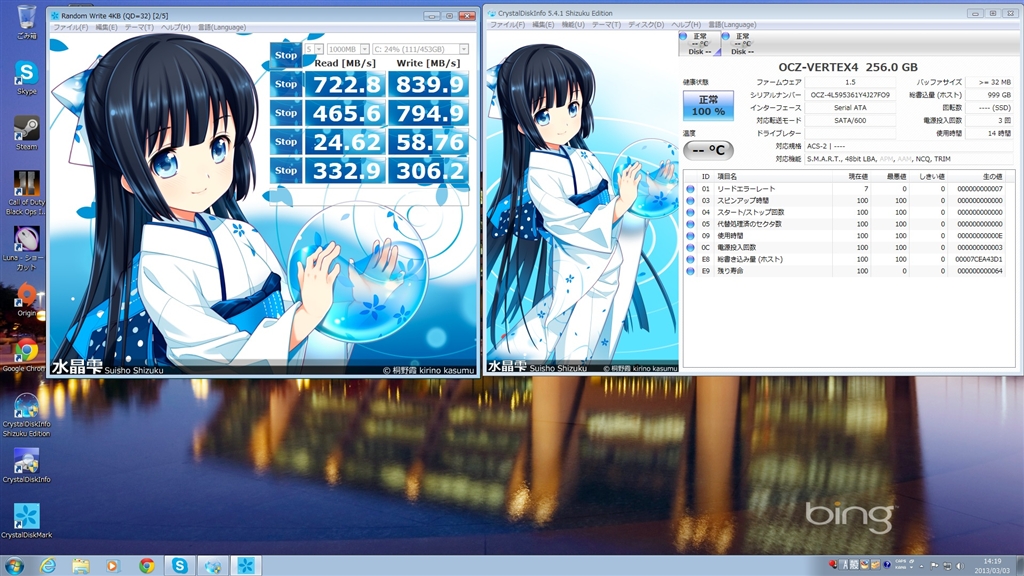The image size is (1024, 576).
Task: Switch to Skype via taskbar button
Action: 180,566
